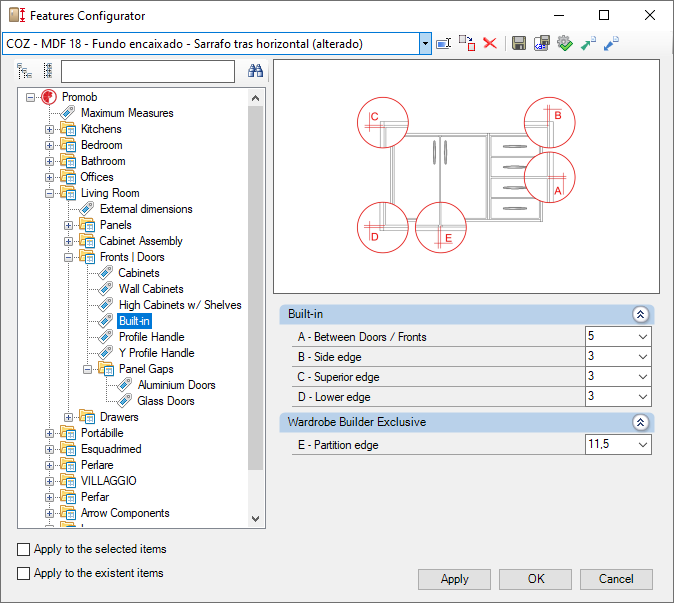Open D - Lower edge value dropdown

(643, 397)
